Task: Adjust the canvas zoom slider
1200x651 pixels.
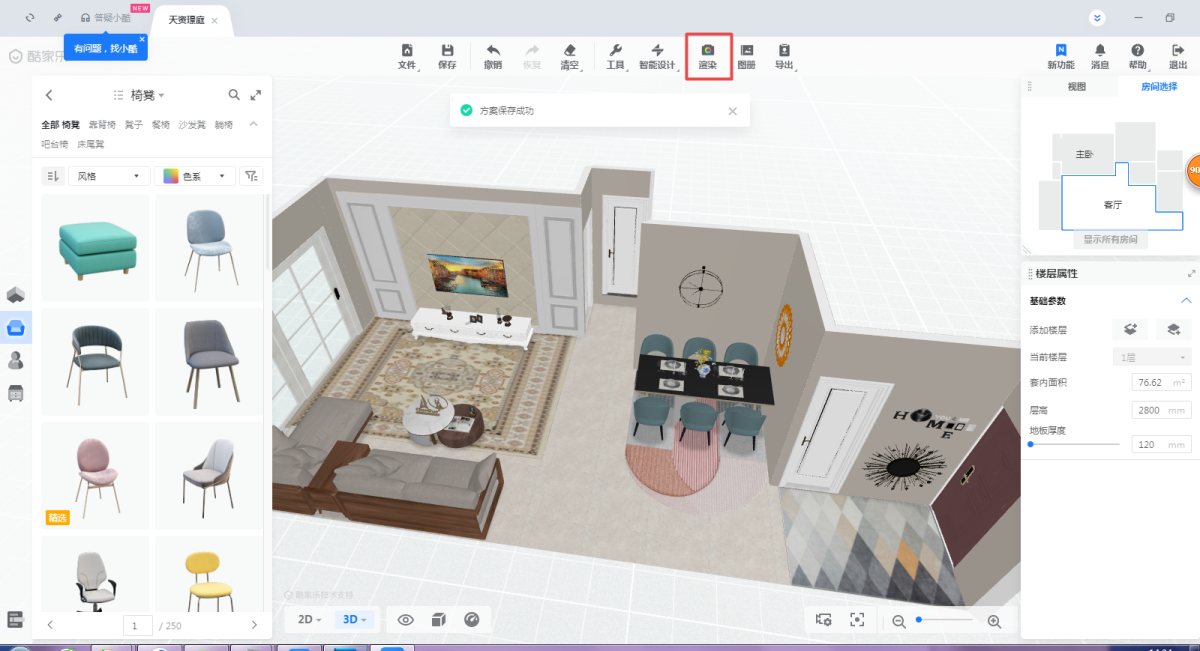Action: tap(945, 620)
